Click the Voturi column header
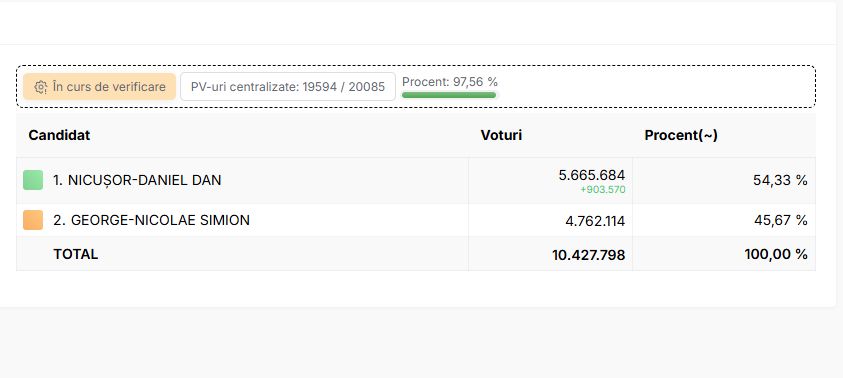 point(501,135)
